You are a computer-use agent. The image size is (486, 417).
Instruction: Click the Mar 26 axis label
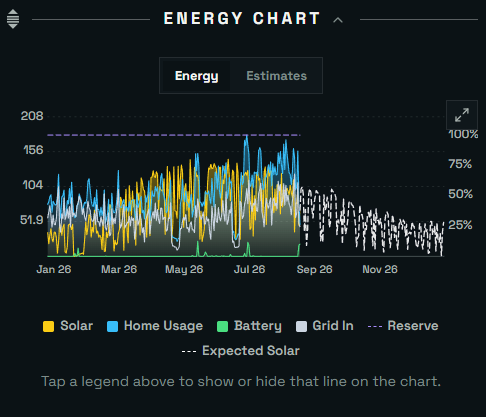(x=119, y=269)
